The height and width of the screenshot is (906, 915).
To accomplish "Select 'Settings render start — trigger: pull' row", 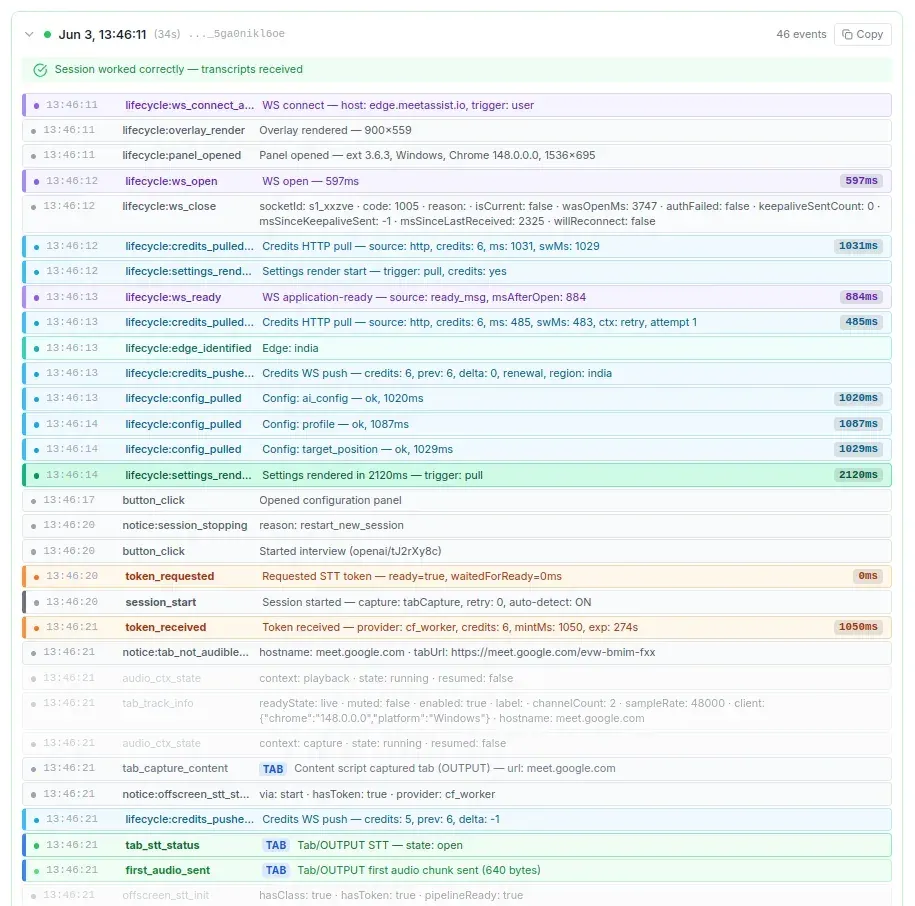I will [x=457, y=271].
